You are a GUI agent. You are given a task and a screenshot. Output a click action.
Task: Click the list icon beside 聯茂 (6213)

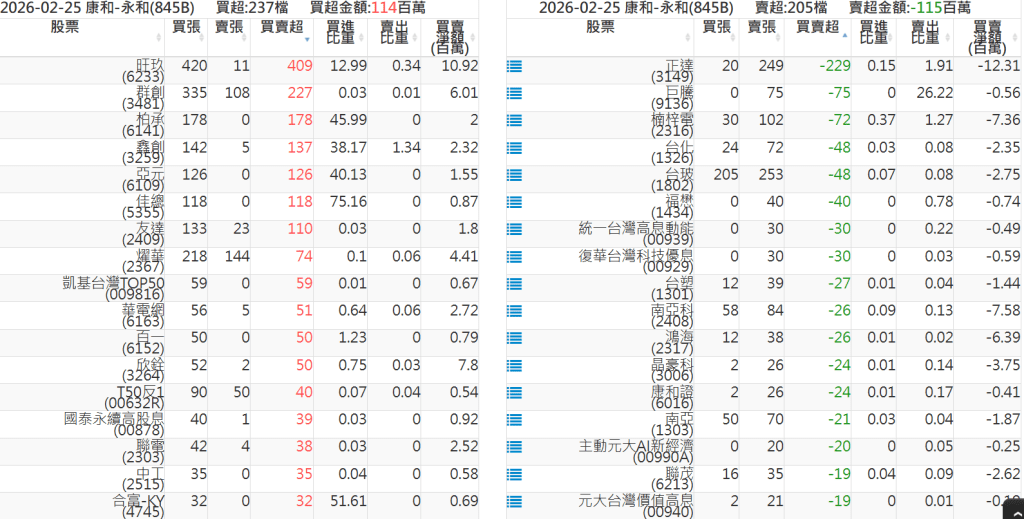(x=515, y=475)
